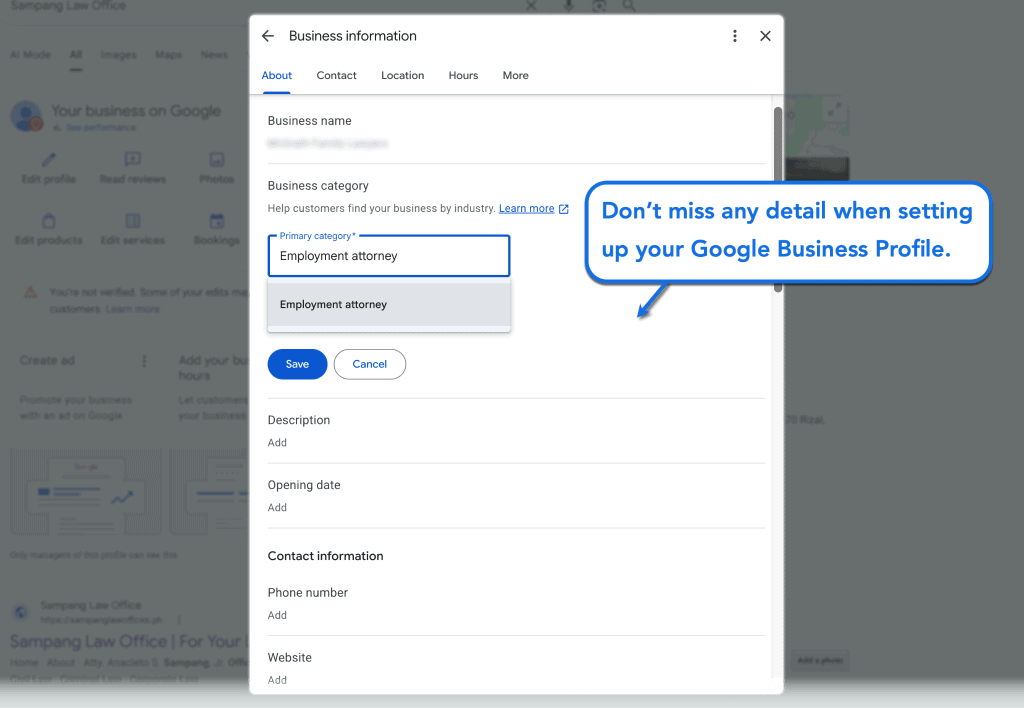Click the business profile avatar in background

26,116
